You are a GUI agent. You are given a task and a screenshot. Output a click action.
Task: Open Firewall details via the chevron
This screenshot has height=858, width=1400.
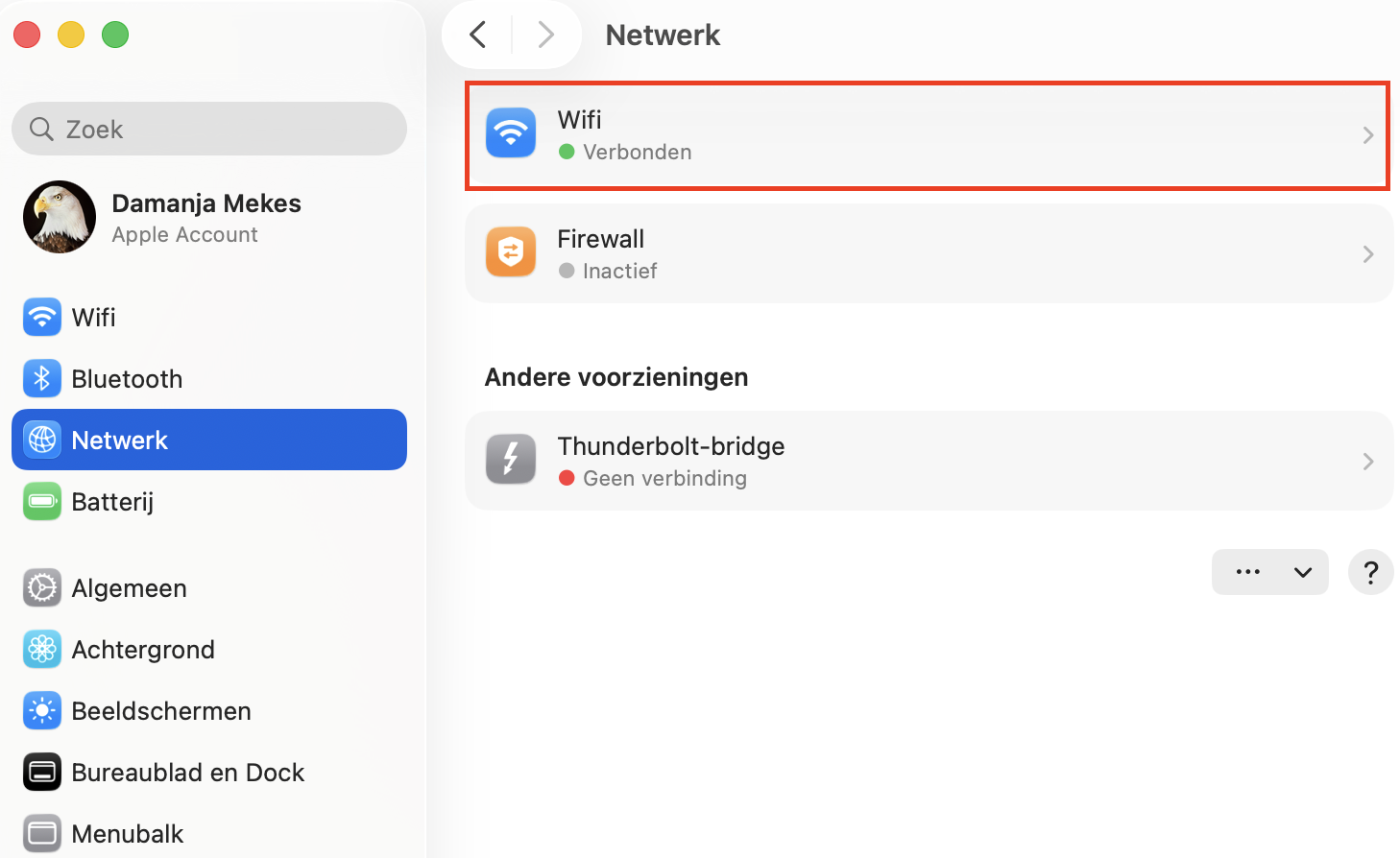click(x=1367, y=253)
